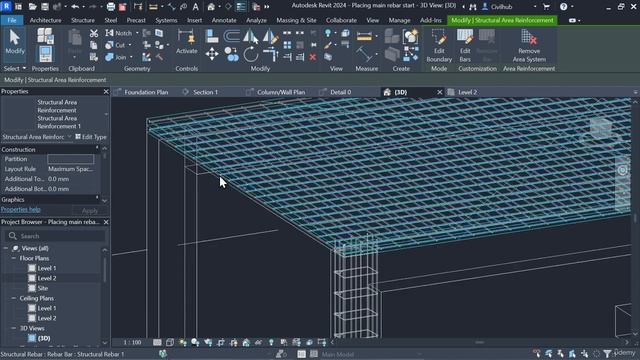Toggle Select Pinned Elements in status bar
640x360 pixels.
(560, 353)
